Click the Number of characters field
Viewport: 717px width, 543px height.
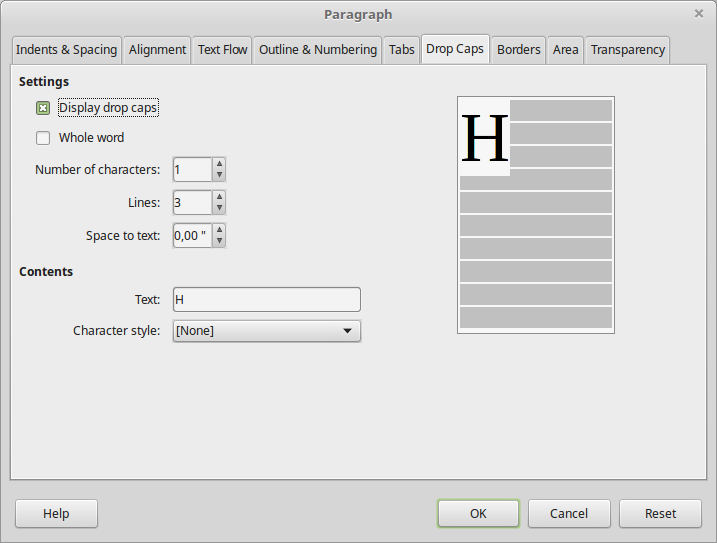193,170
